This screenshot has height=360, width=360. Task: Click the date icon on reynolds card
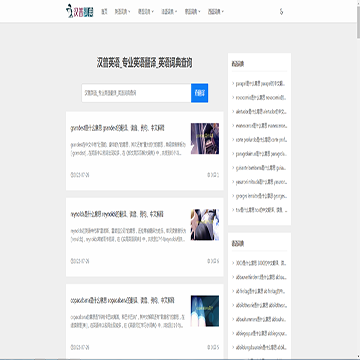coord(72,261)
